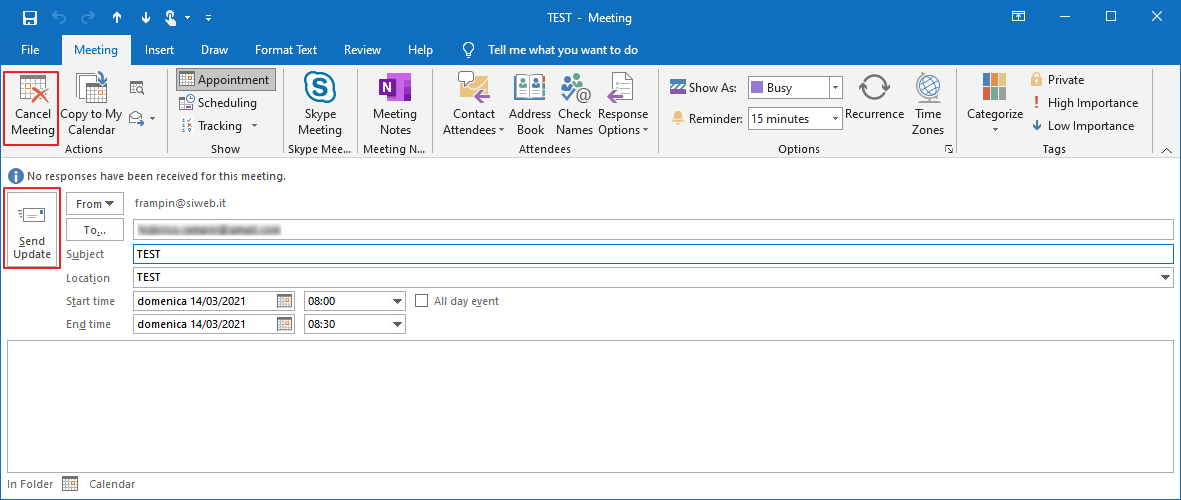This screenshot has width=1181, height=500.
Task: Click the lightbulb Tell me icon
Action: tap(468, 50)
